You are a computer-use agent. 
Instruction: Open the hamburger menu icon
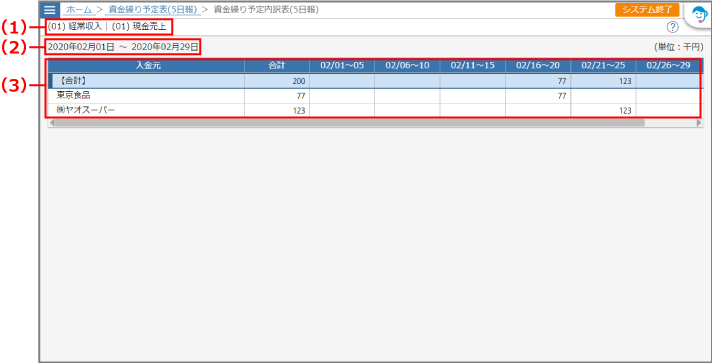point(49,10)
